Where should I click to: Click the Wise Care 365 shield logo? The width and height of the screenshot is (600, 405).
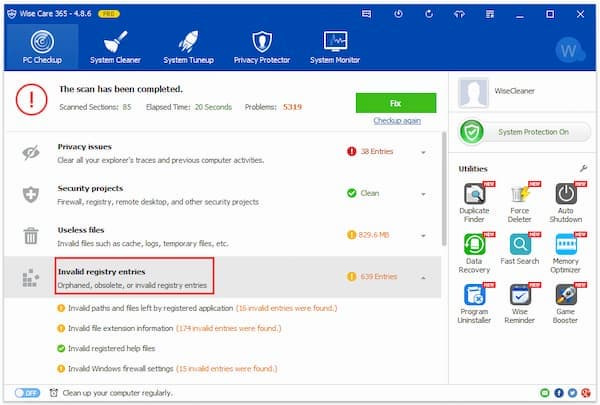(x=12, y=14)
